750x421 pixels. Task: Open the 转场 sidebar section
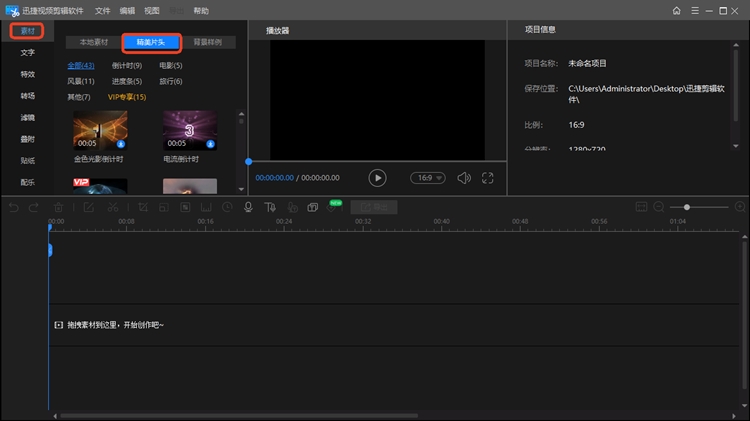[x=27, y=96]
